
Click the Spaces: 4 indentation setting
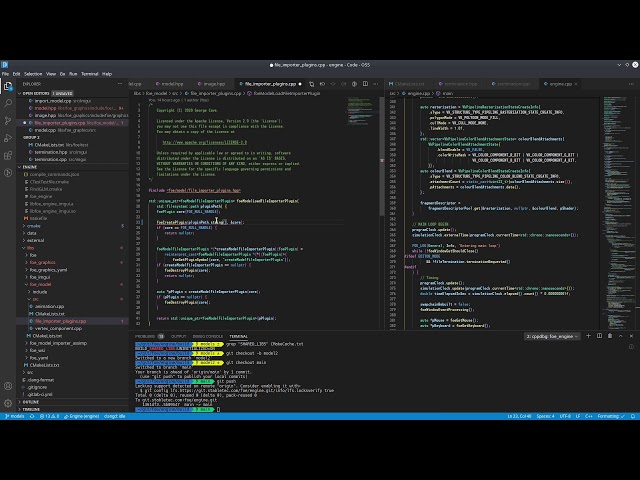[x=545, y=416]
